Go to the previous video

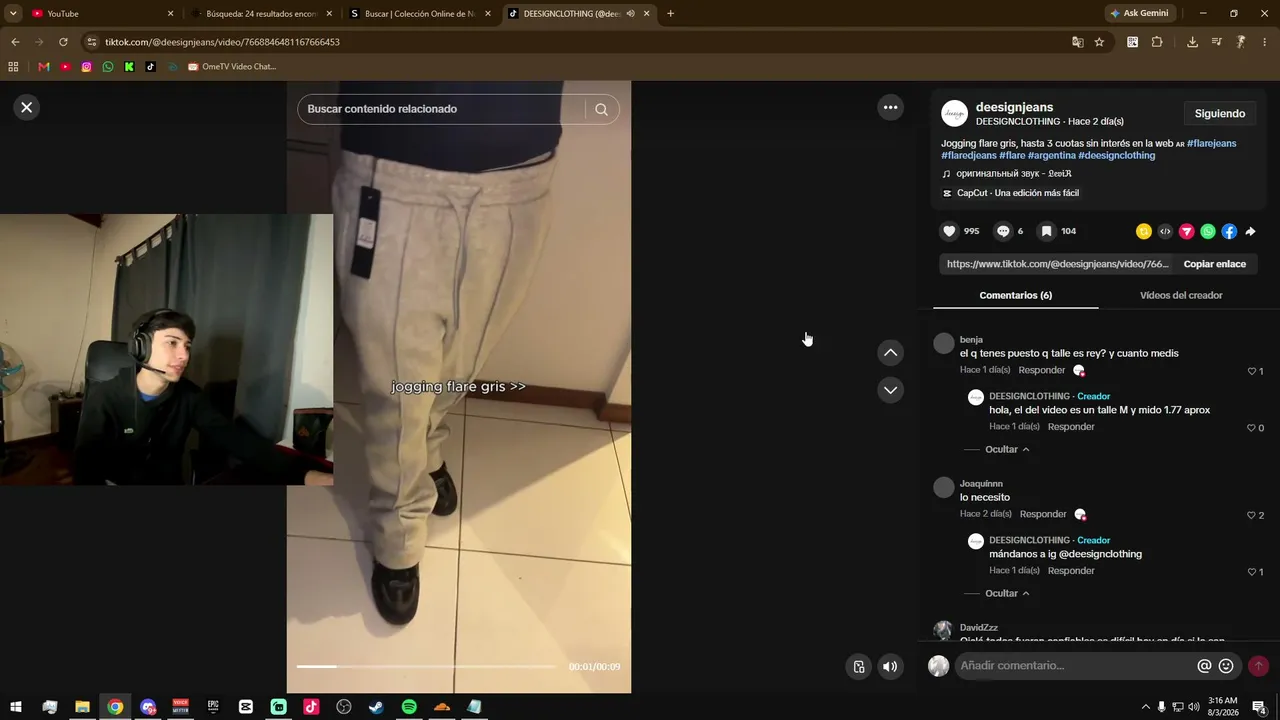click(x=890, y=353)
